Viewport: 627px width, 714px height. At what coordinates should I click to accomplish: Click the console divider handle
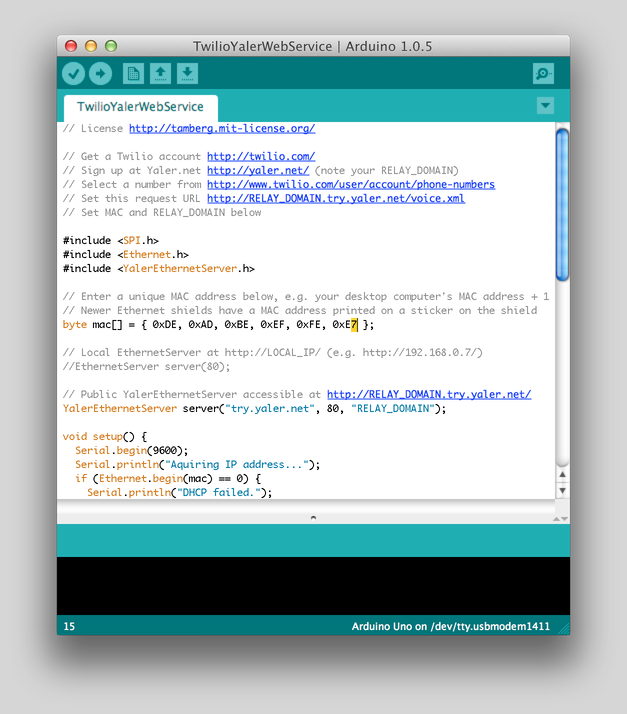pos(313,518)
